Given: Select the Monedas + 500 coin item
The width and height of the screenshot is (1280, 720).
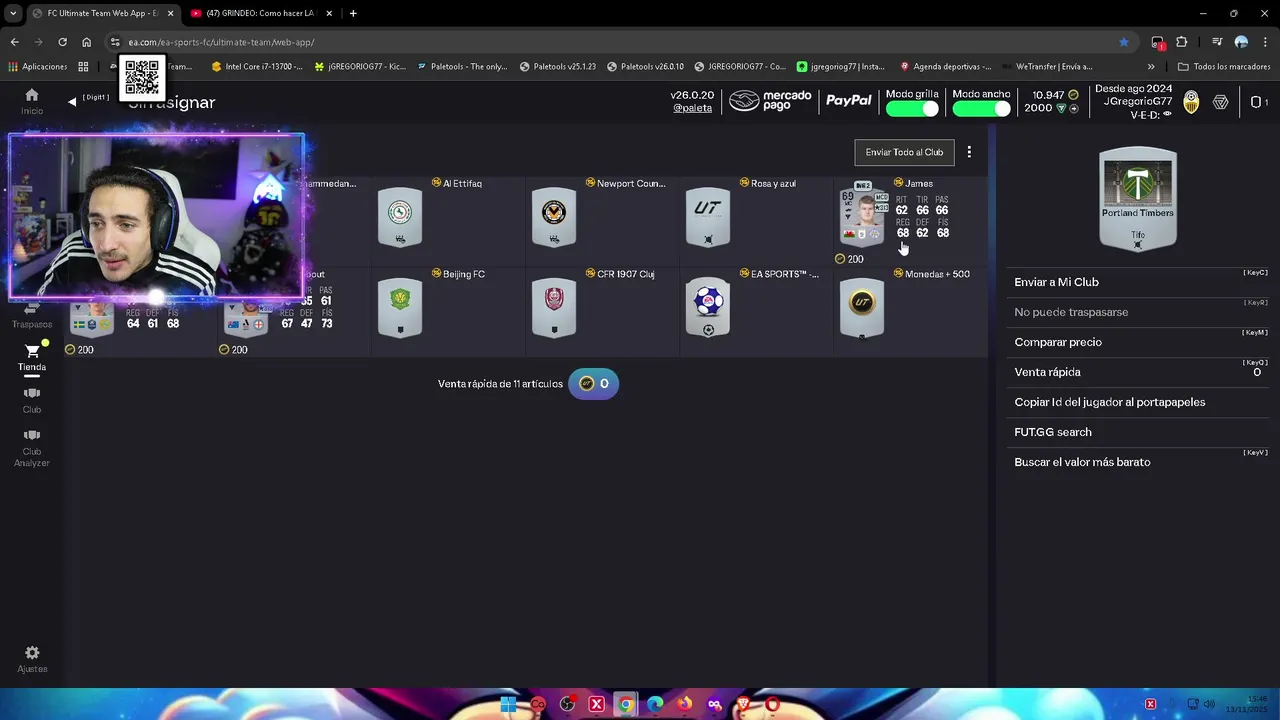Looking at the screenshot, I should (862, 307).
